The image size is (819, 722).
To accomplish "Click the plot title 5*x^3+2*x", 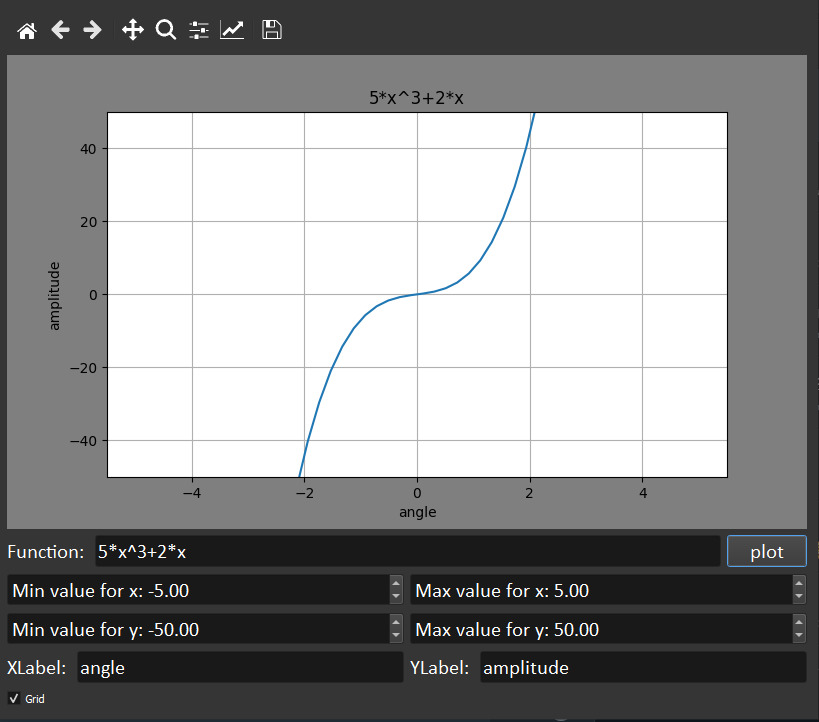I will pos(416,98).
